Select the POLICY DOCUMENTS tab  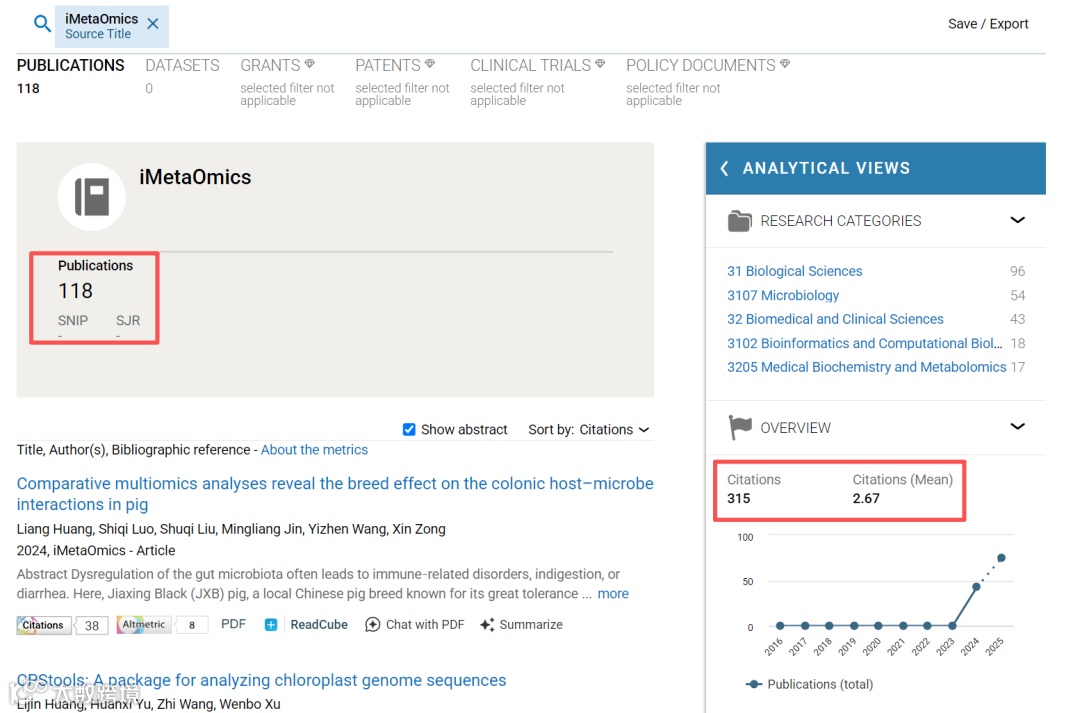[x=700, y=65]
